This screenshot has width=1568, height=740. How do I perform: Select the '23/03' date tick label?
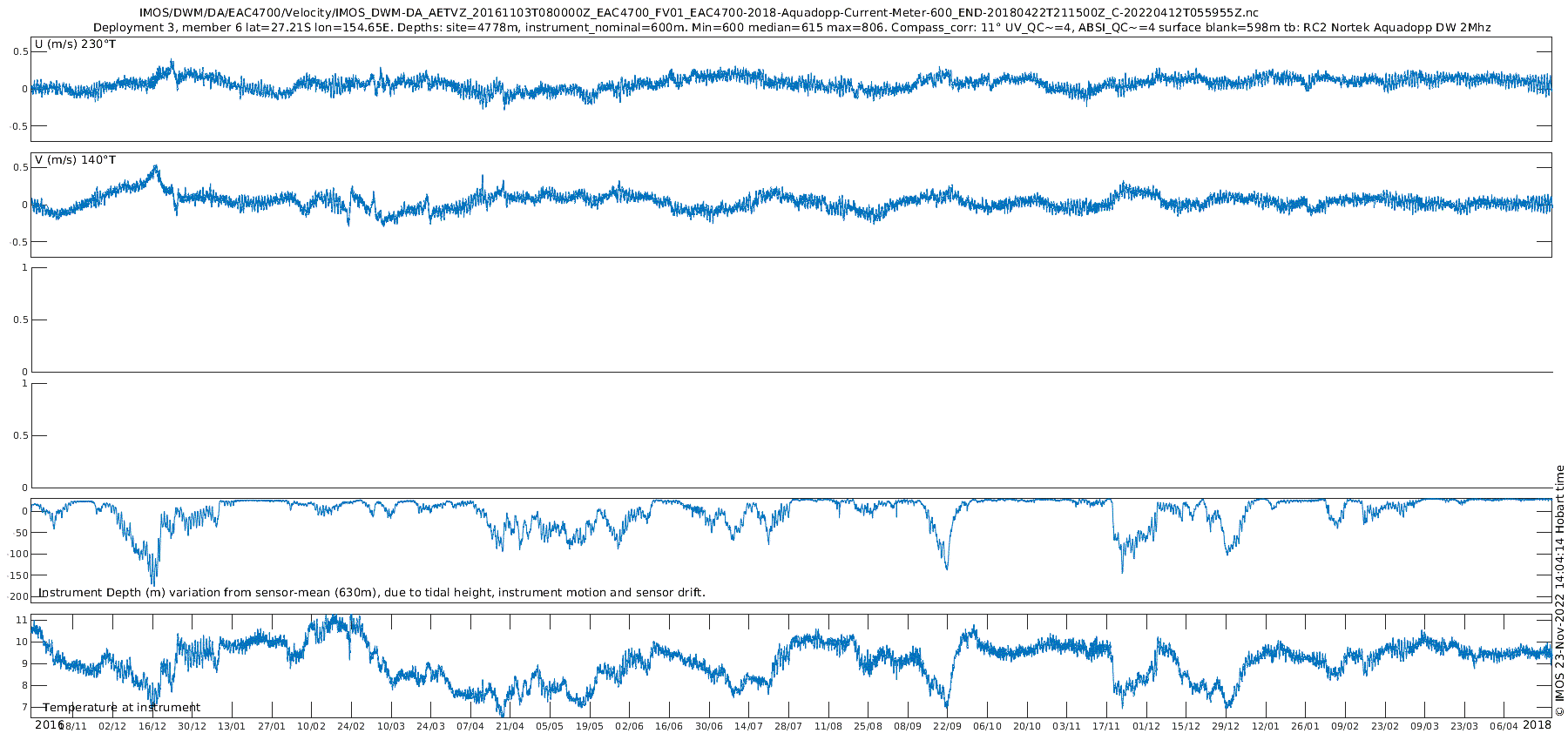tap(1465, 726)
